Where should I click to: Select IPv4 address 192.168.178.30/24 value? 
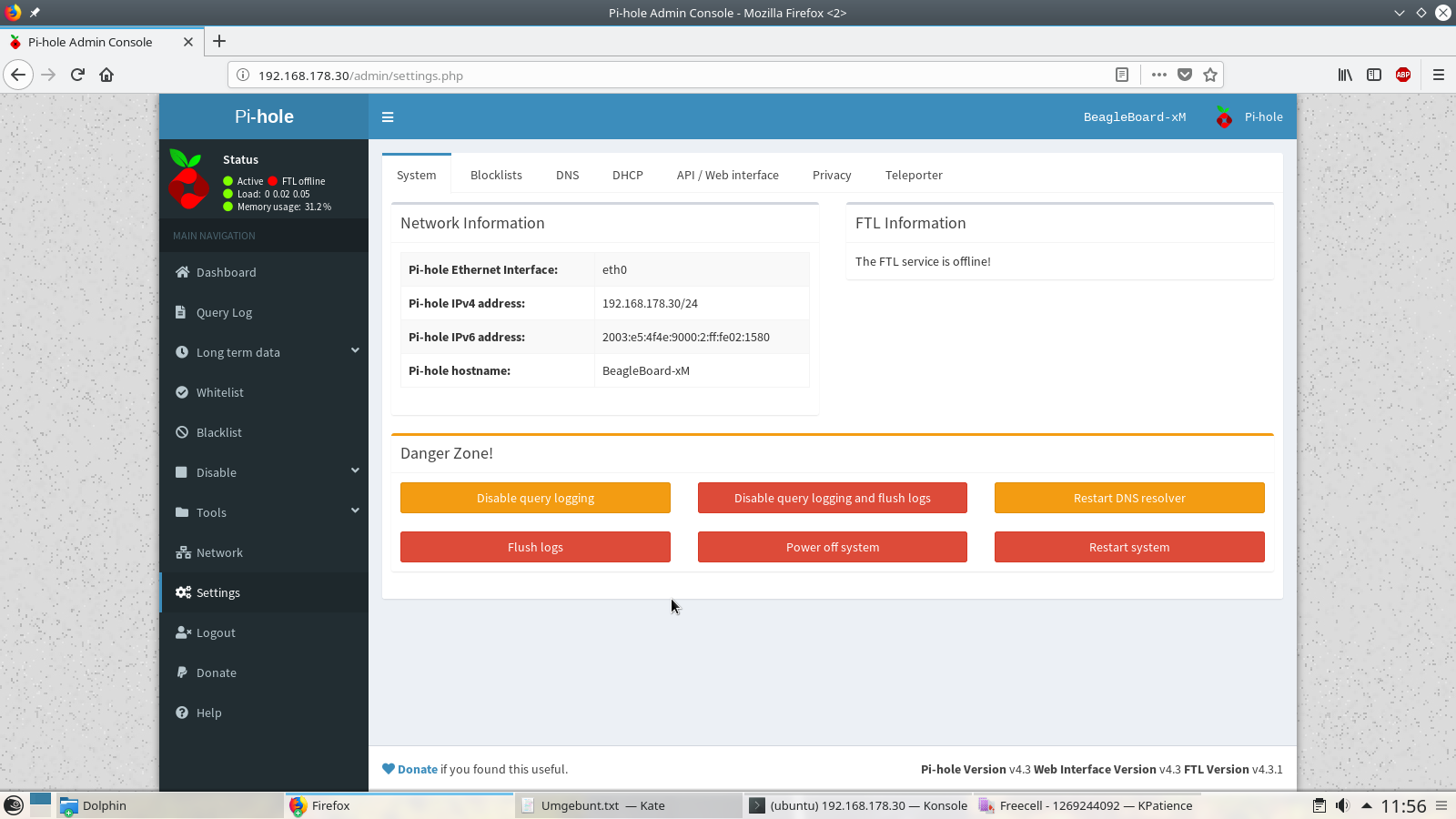click(650, 303)
